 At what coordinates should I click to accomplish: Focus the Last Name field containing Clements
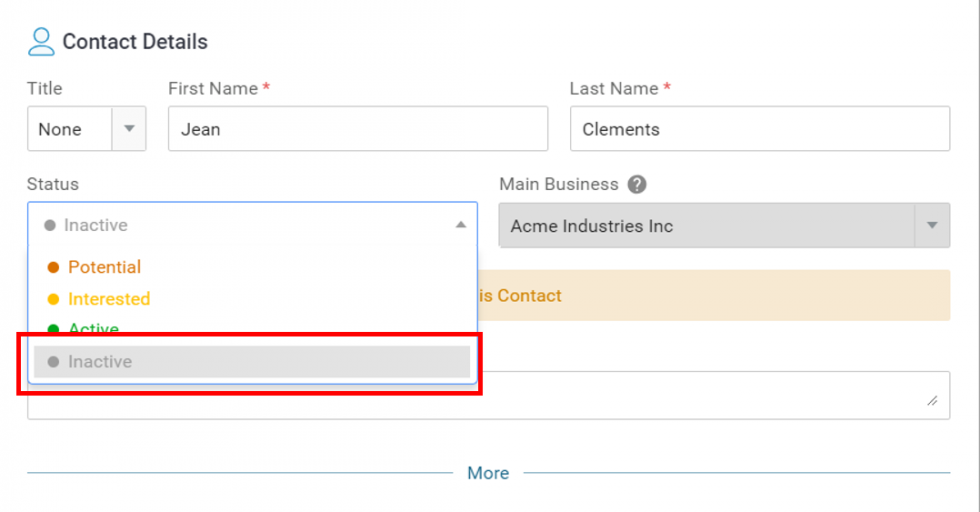(759, 129)
